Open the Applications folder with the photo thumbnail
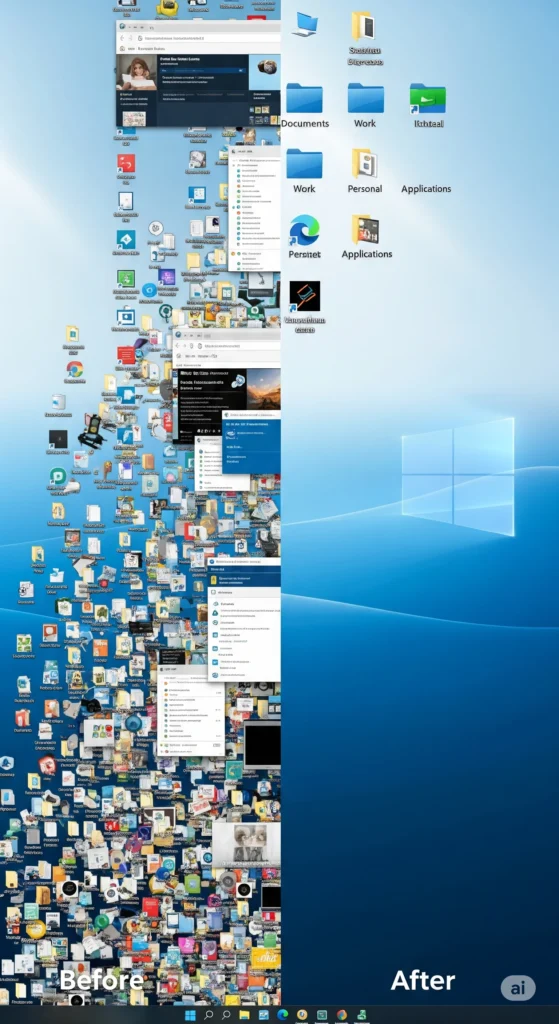The width and height of the screenshot is (559, 1024). click(x=366, y=229)
